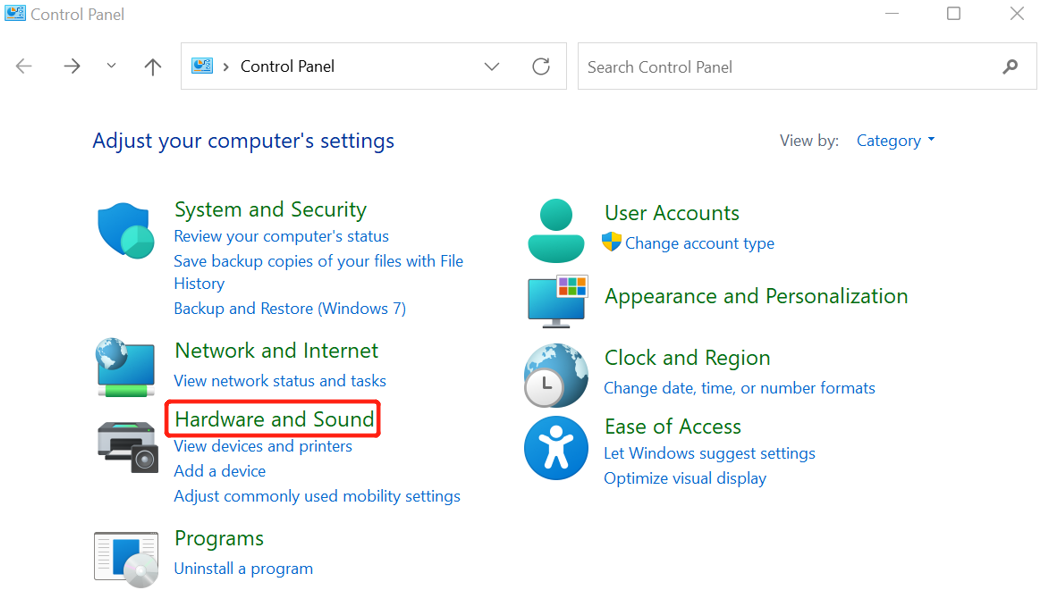This screenshot has width=1042, height=593.
Task: Focus the Search Control Panel field
Action: coord(807,66)
